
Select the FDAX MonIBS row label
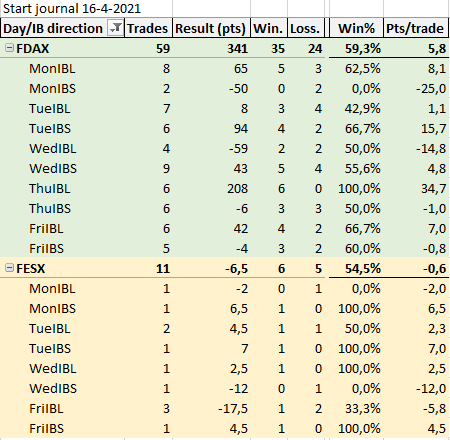click(x=52, y=89)
